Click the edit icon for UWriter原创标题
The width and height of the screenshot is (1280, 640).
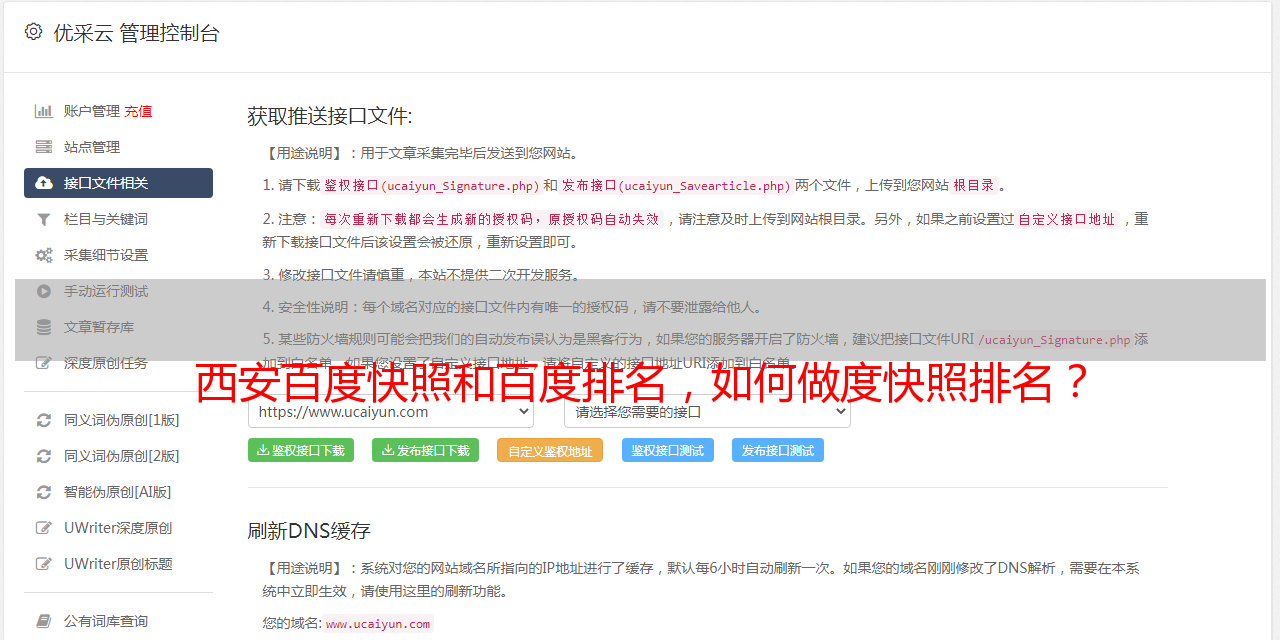click(44, 564)
